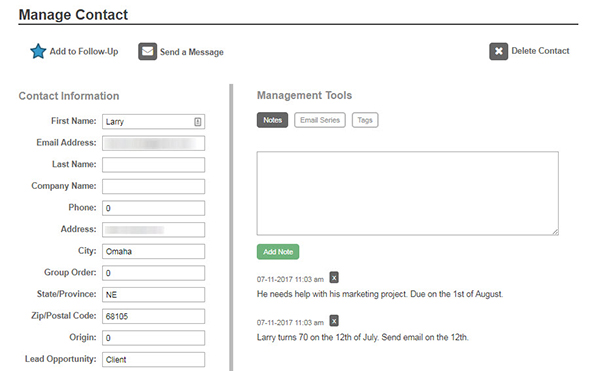This screenshot has width=600, height=371.
Task: Click the Last Name input field
Action: tap(153, 165)
